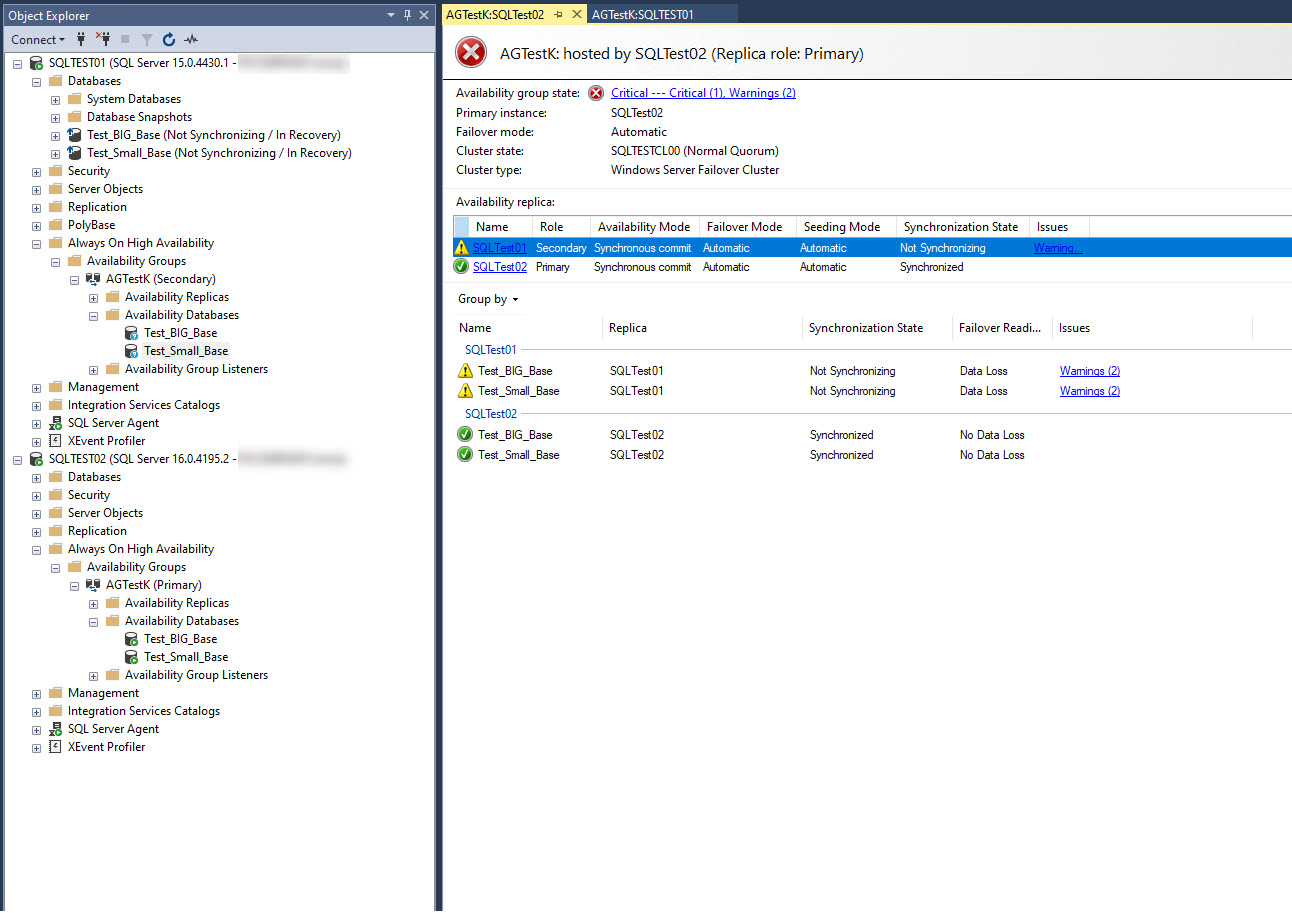The width and height of the screenshot is (1292, 913).
Task: Select AGTestK (Secondary) availability group icon
Action: click(93, 279)
